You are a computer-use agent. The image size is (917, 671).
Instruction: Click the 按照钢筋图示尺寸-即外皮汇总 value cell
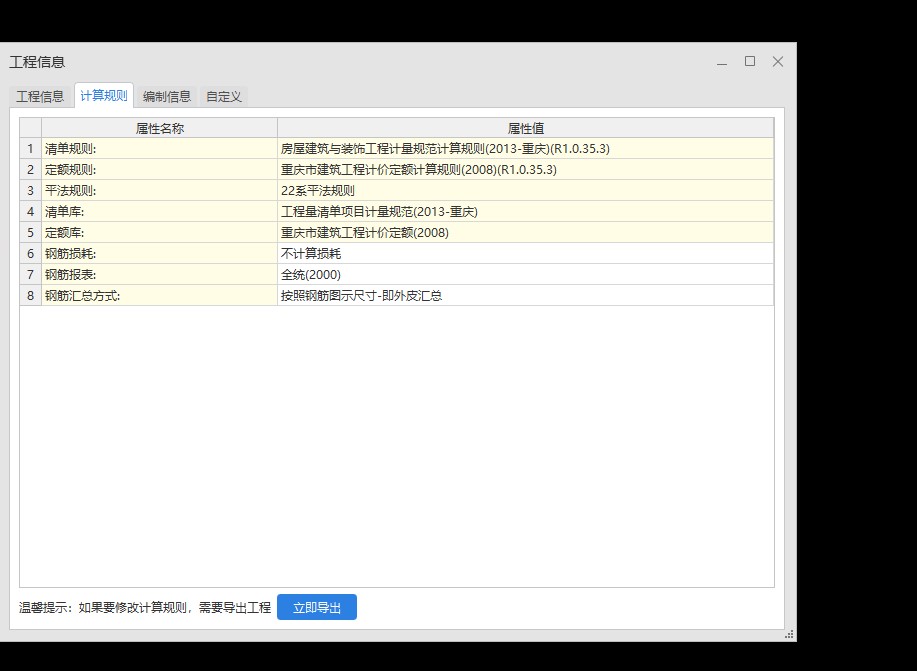[x=526, y=296]
